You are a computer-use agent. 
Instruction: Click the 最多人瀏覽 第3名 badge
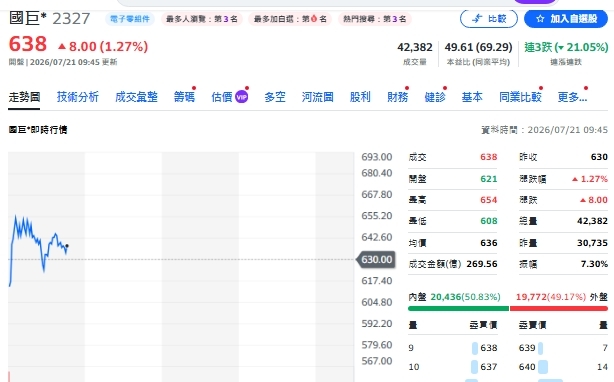point(202,19)
